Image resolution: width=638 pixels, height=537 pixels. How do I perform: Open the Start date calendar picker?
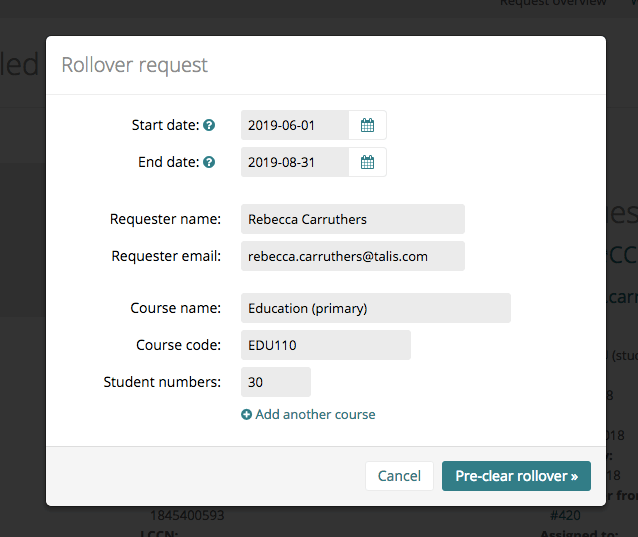coord(367,125)
